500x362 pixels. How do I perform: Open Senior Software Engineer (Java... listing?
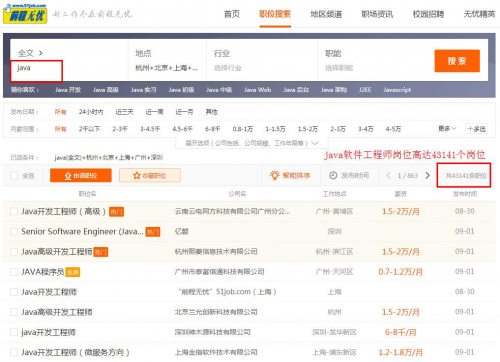(82, 231)
